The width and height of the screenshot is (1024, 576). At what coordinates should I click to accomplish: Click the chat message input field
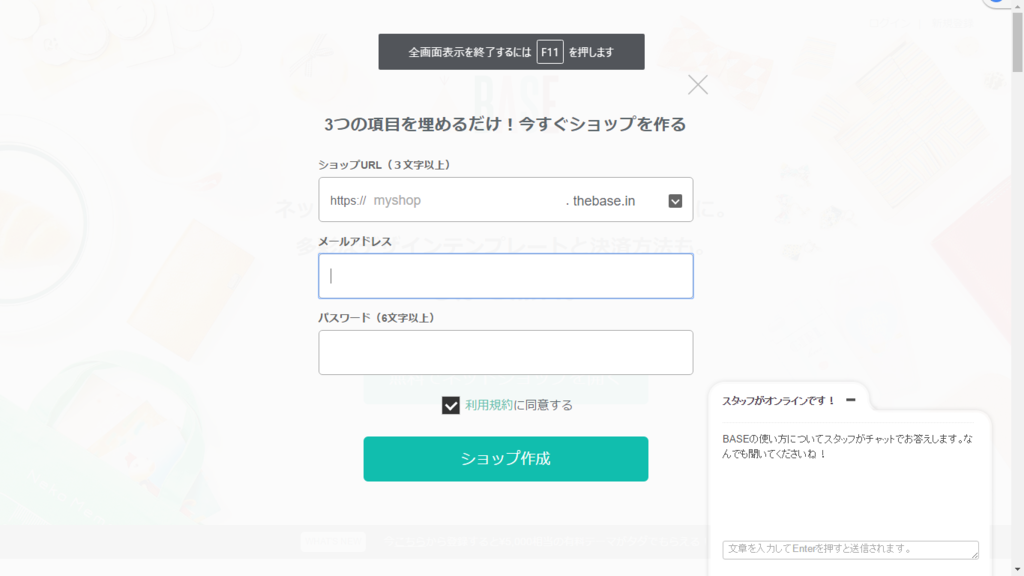tap(850, 549)
